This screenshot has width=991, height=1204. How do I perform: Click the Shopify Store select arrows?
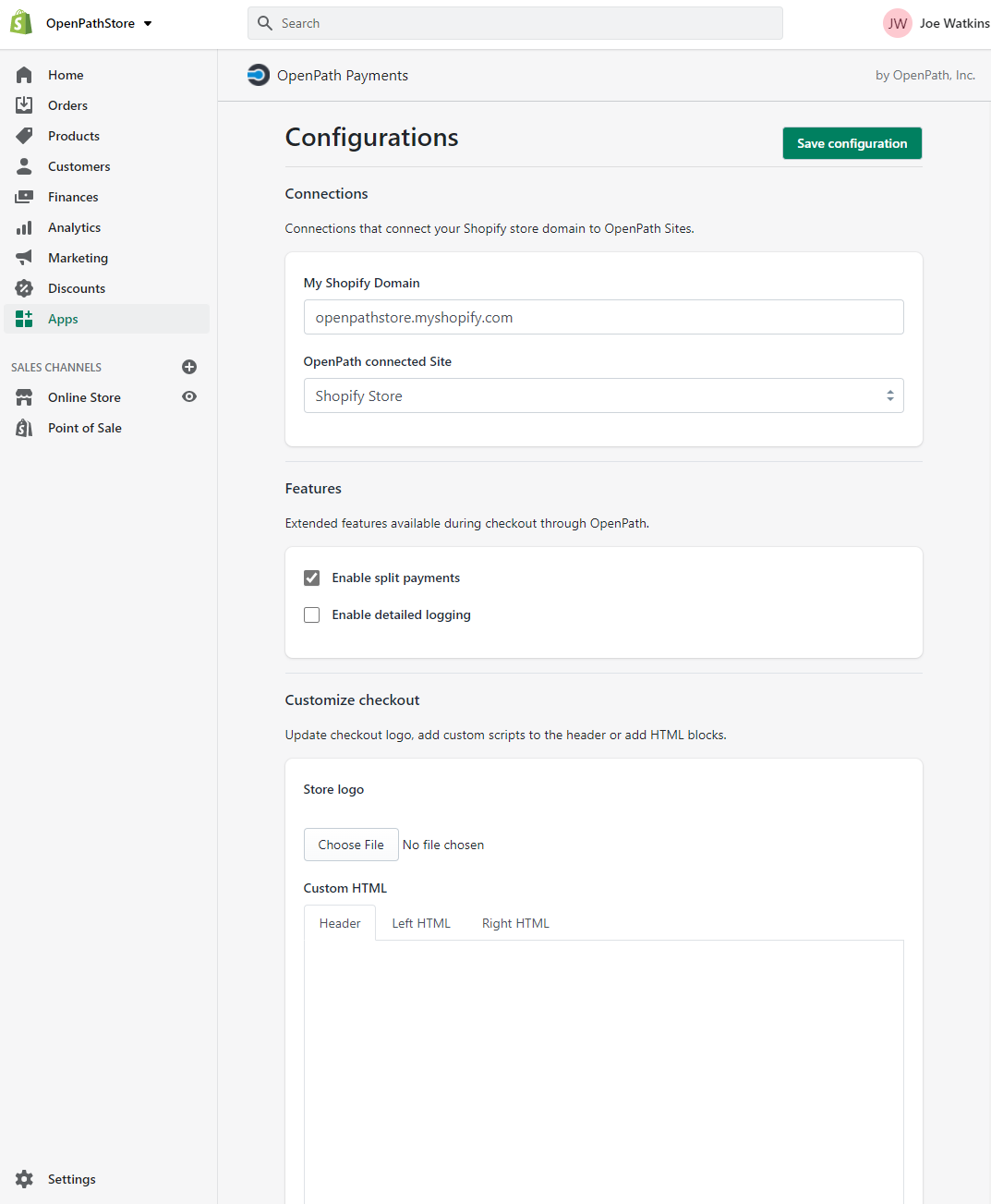tap(890, 395)
